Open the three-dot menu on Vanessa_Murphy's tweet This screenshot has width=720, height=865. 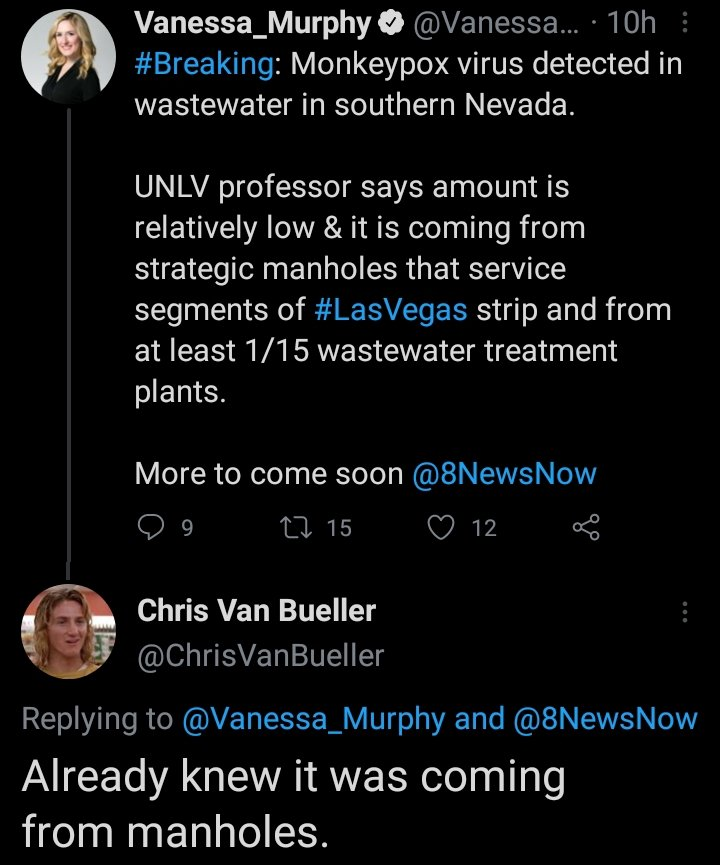[684, 22]
